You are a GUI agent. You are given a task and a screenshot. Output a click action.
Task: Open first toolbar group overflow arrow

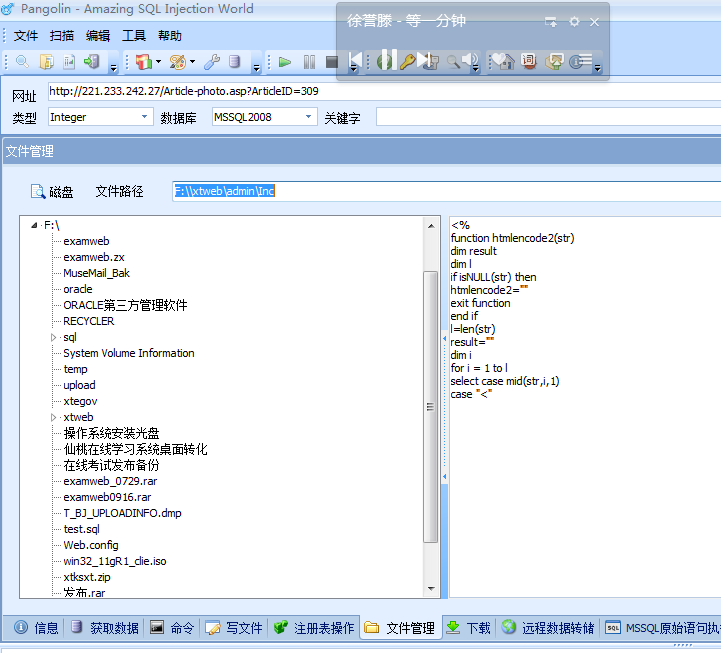pos(113,69)
